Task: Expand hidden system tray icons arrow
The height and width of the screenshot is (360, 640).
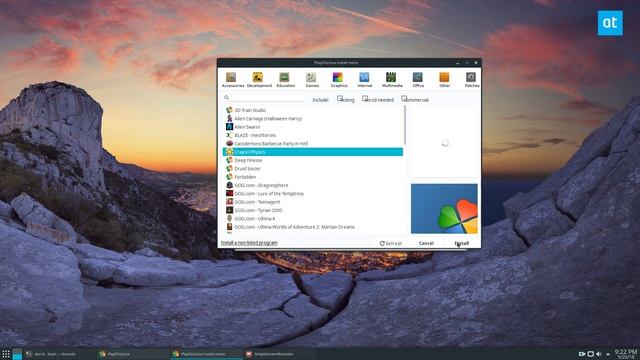Action: pyautogui.click(x=608, y=354)
